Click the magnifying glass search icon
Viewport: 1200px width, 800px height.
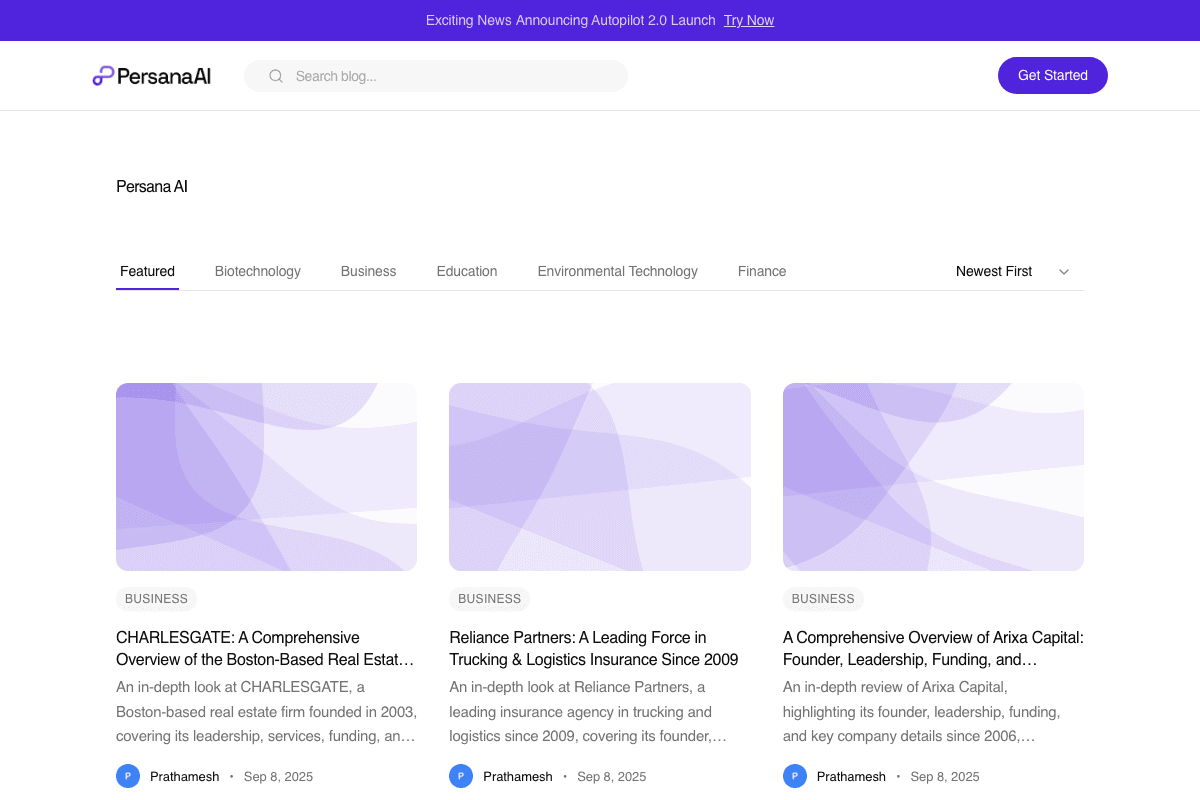tap(275, 75)
